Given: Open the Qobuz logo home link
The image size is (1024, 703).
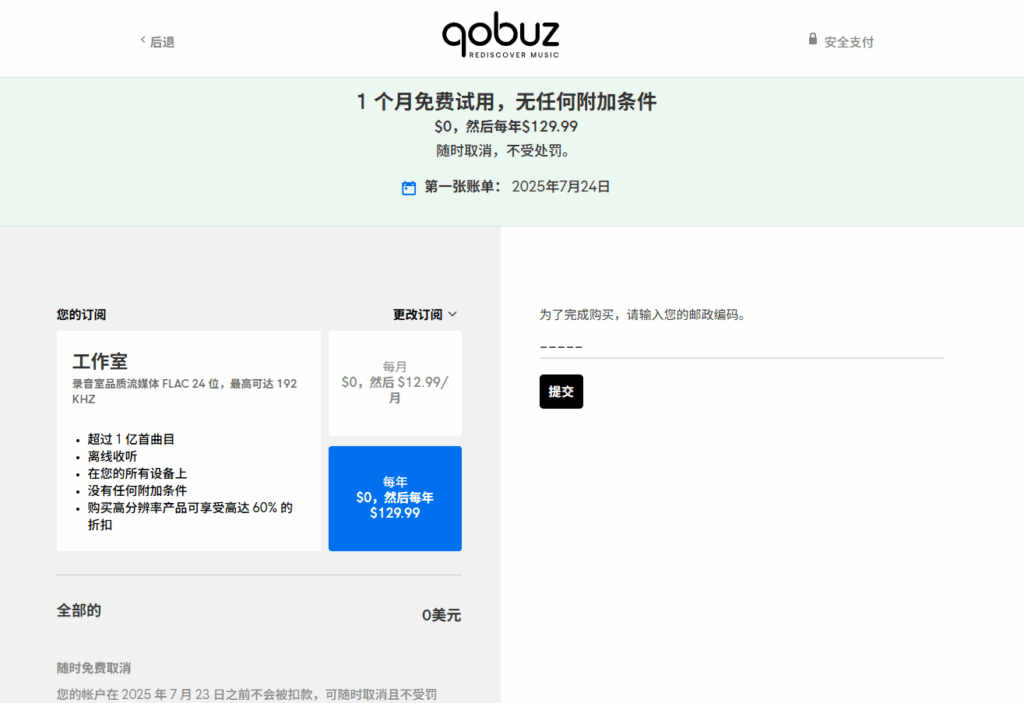Looking at the screenshot, I should click(501, 35).
